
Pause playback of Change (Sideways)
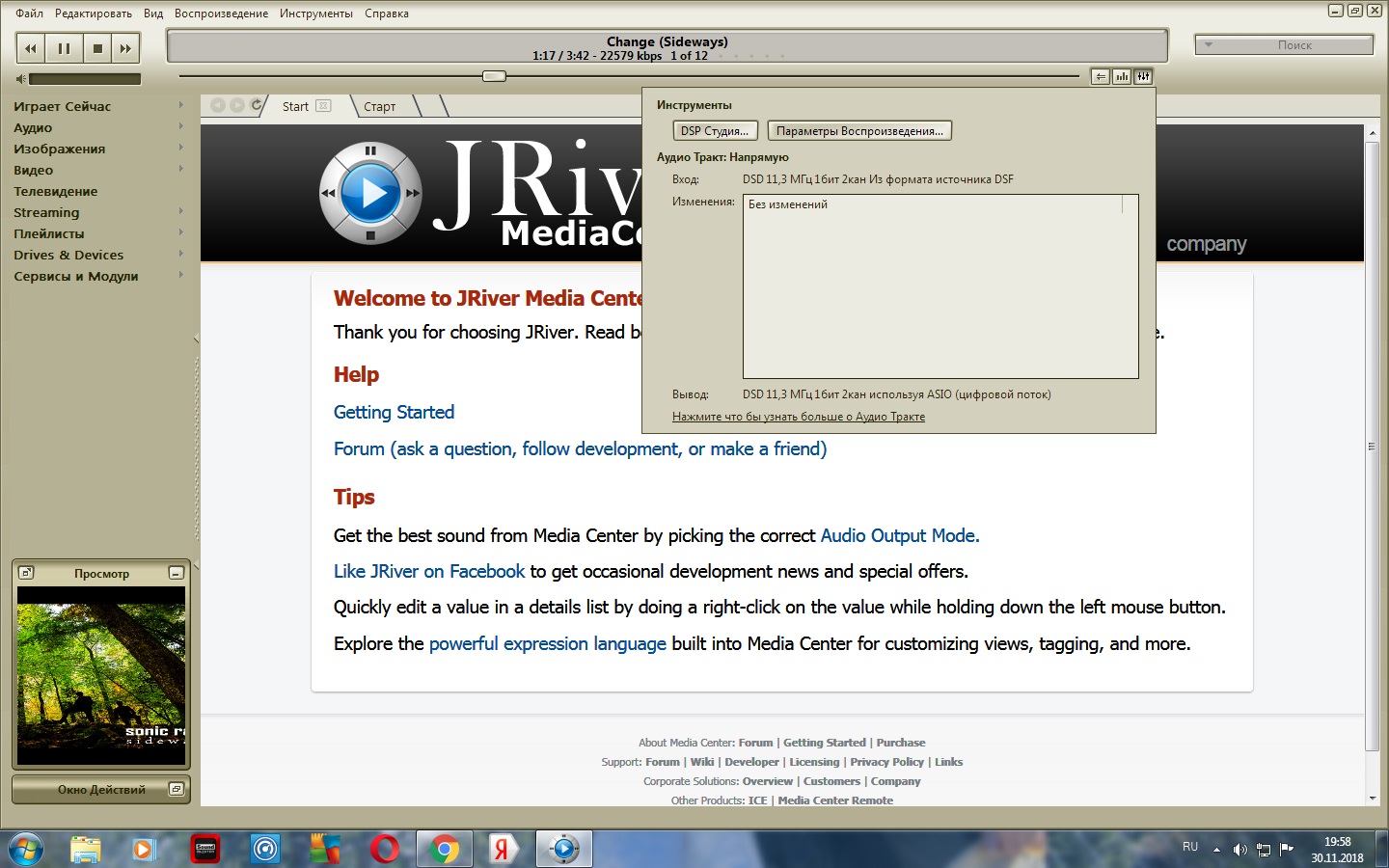(x=64, y=48)
